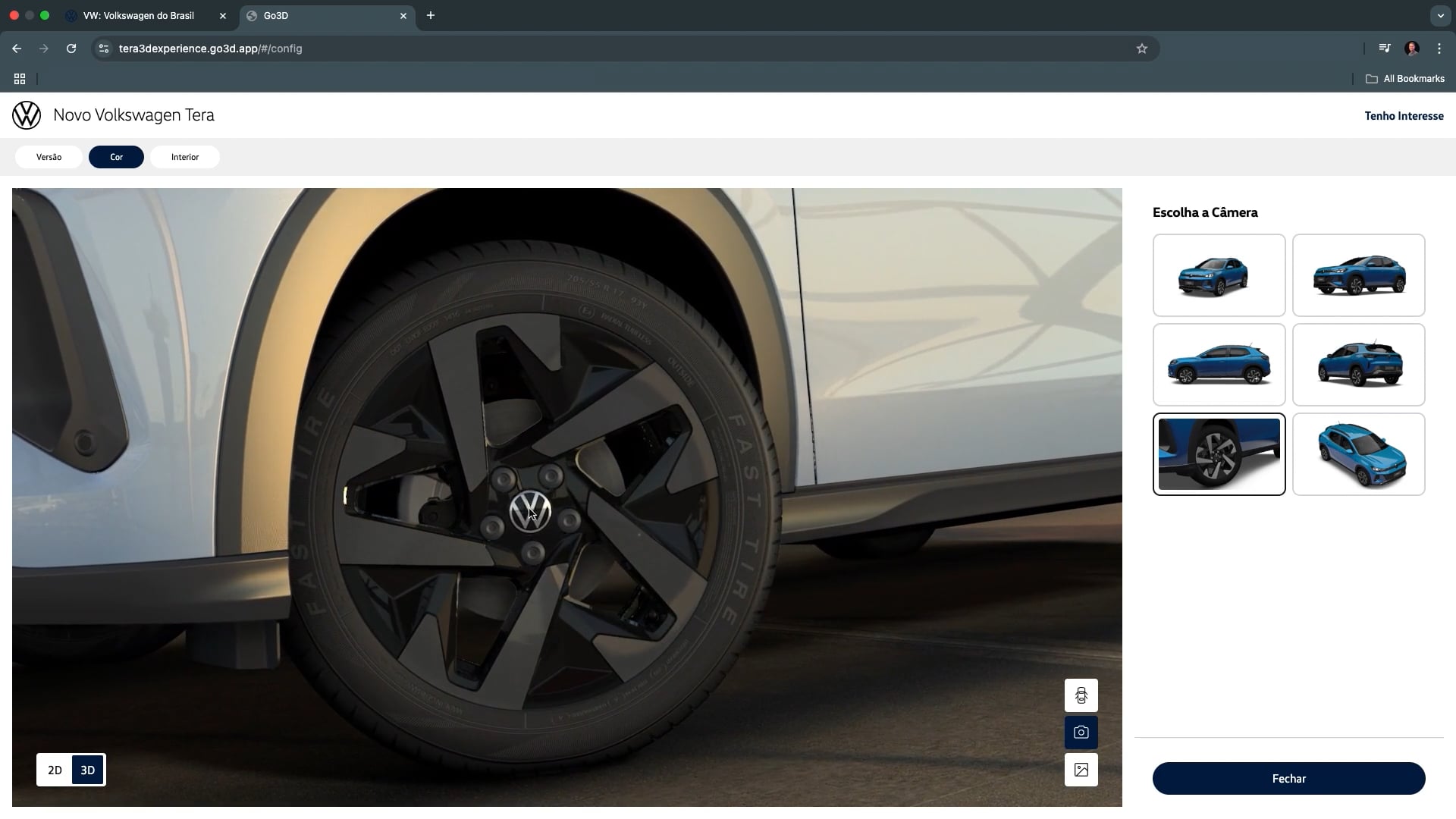Open the background image icon
Viewport: 1456px width, 819px height.
pos(1081,770)
